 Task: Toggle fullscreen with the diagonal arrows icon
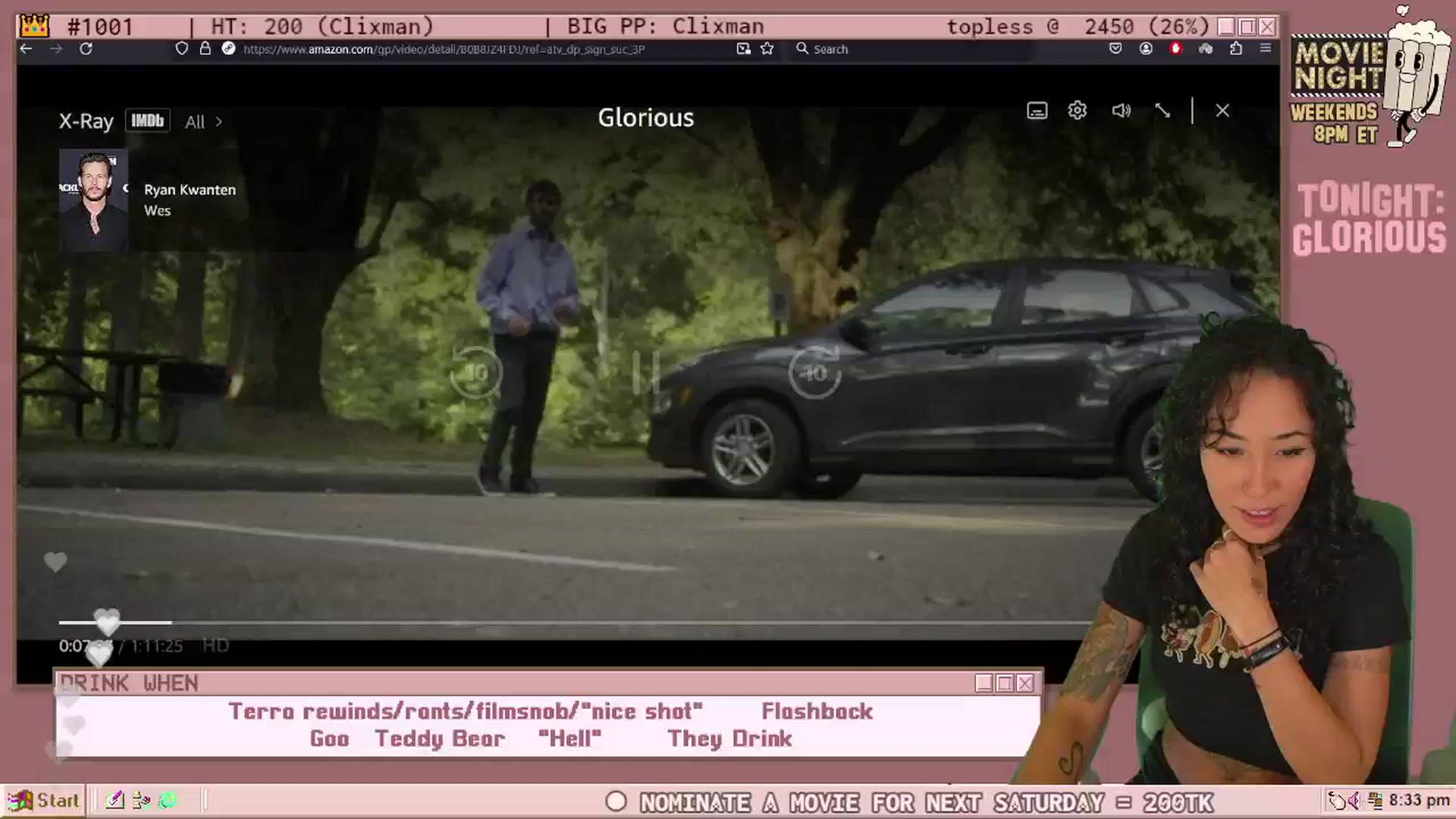coord(1163,111)
